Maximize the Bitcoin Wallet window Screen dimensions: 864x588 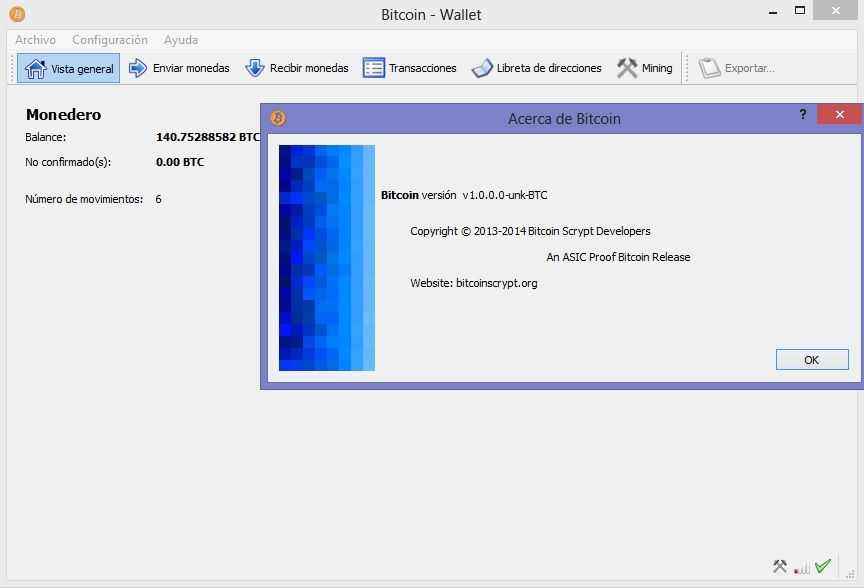[800, 10]
